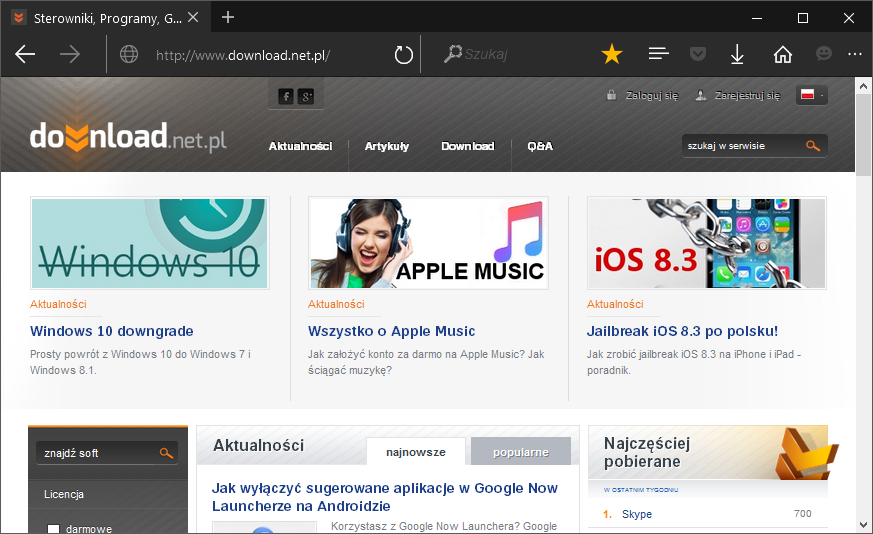Viewport: 873px width, 534px height.
Task: Open Wszystko o Apple Music article
Action: (391, 331)
